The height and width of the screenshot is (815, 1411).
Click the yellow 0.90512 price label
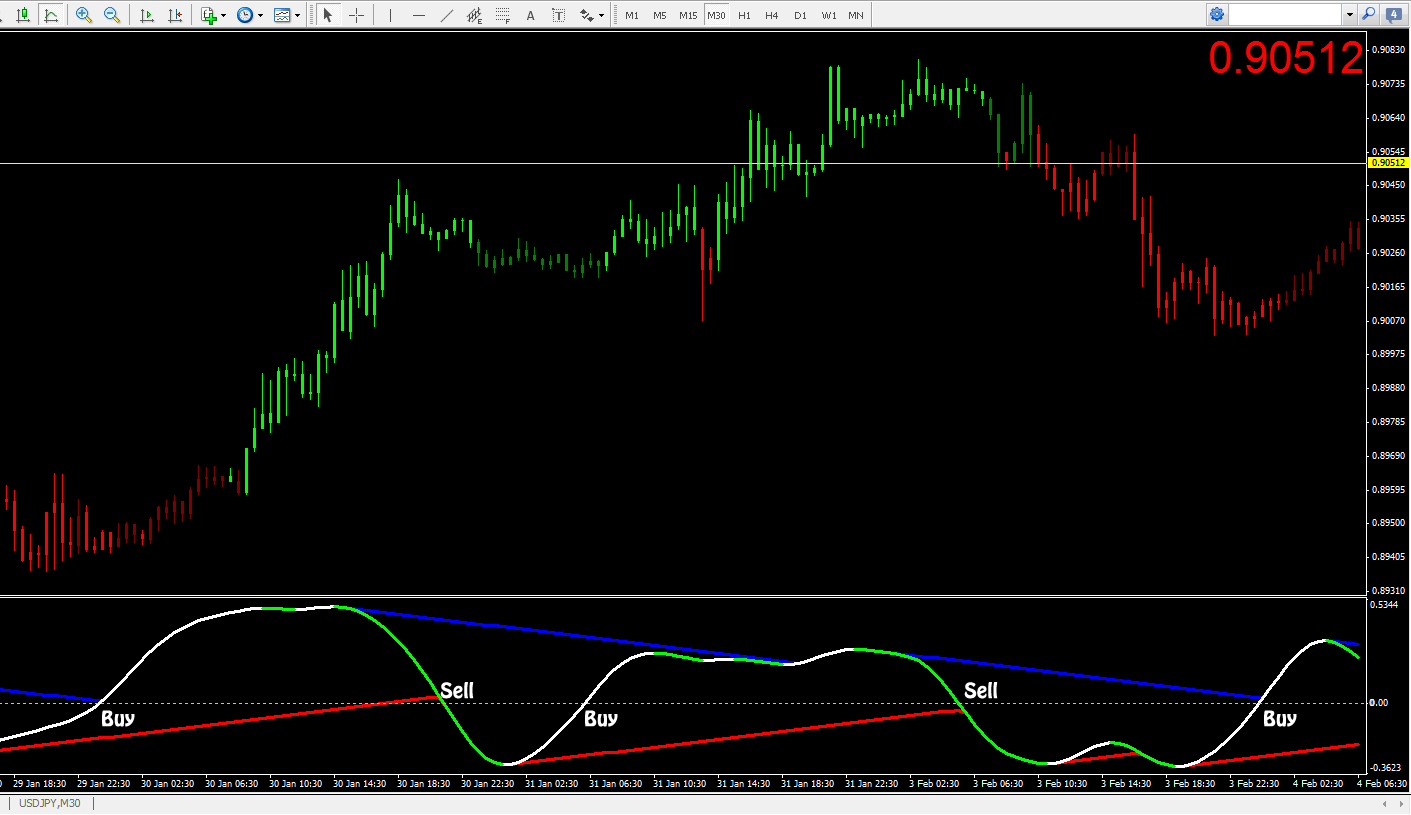[x=1388, y=162]
